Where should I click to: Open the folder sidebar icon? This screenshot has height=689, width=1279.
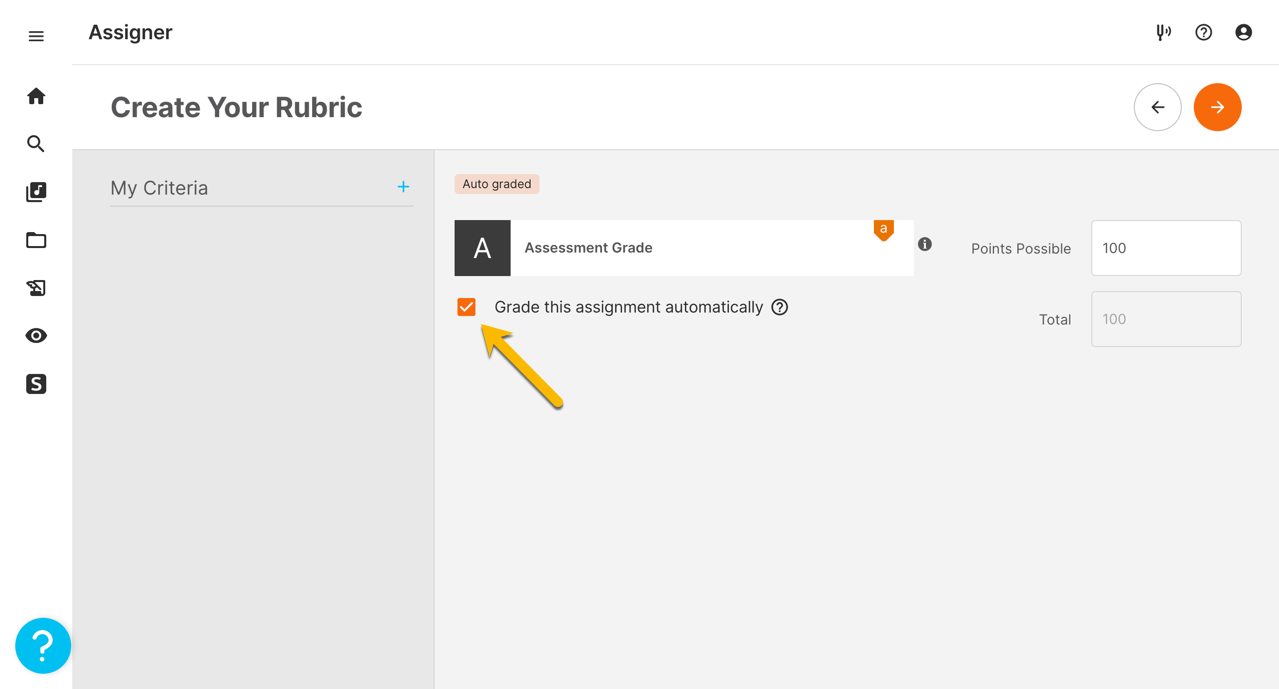click(36, 240)
